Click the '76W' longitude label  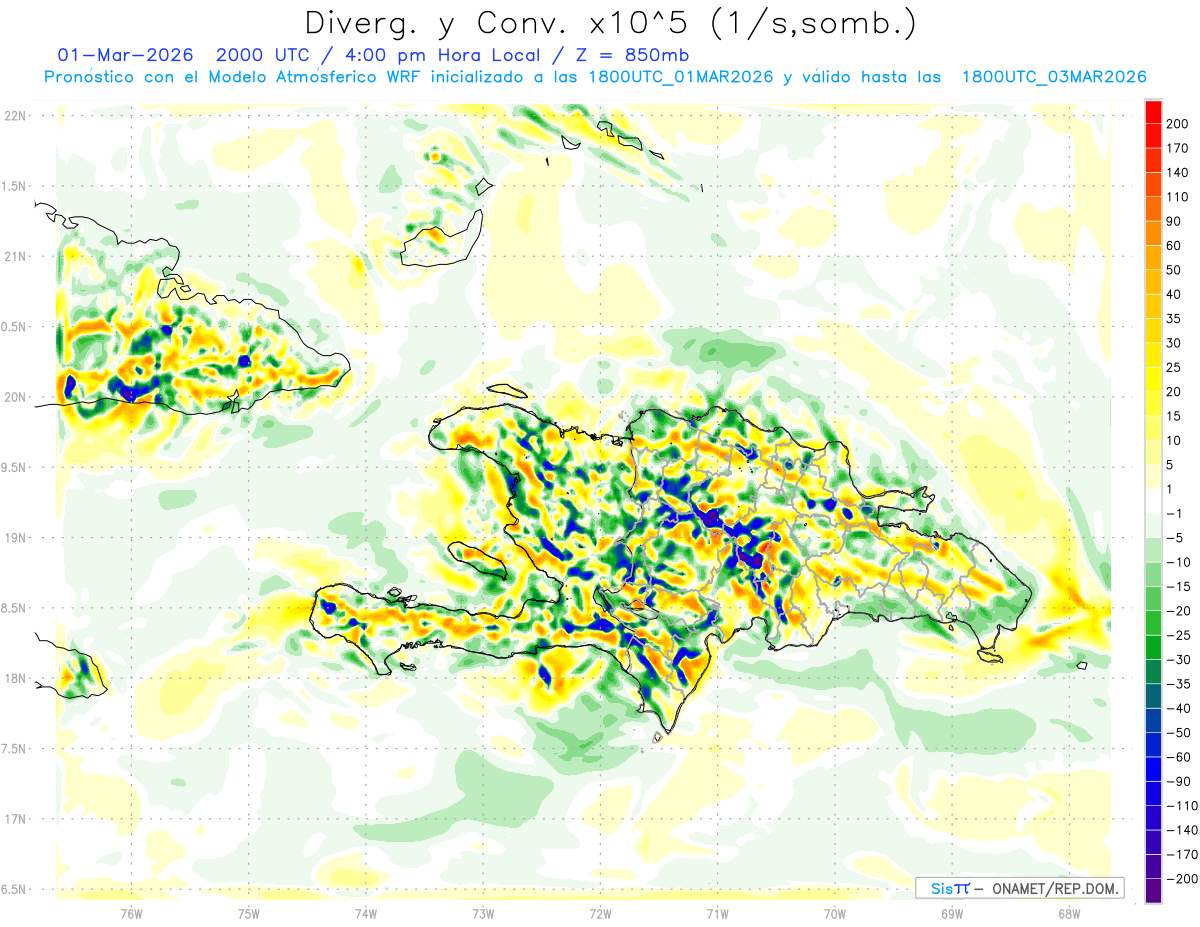pyautogui.click(x=131, y=913)
